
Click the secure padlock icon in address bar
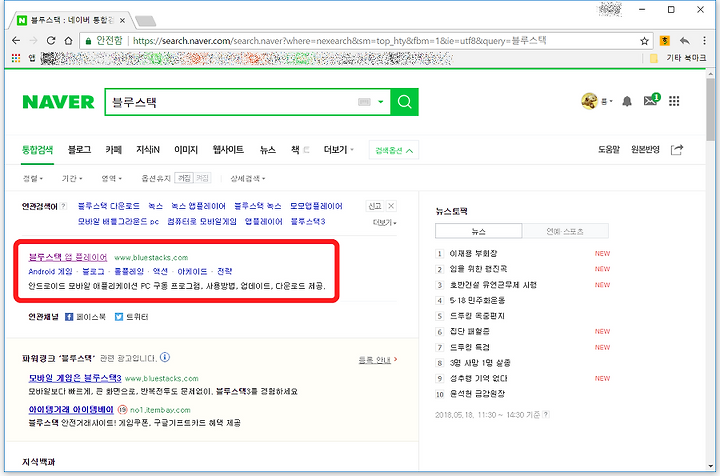88,41
